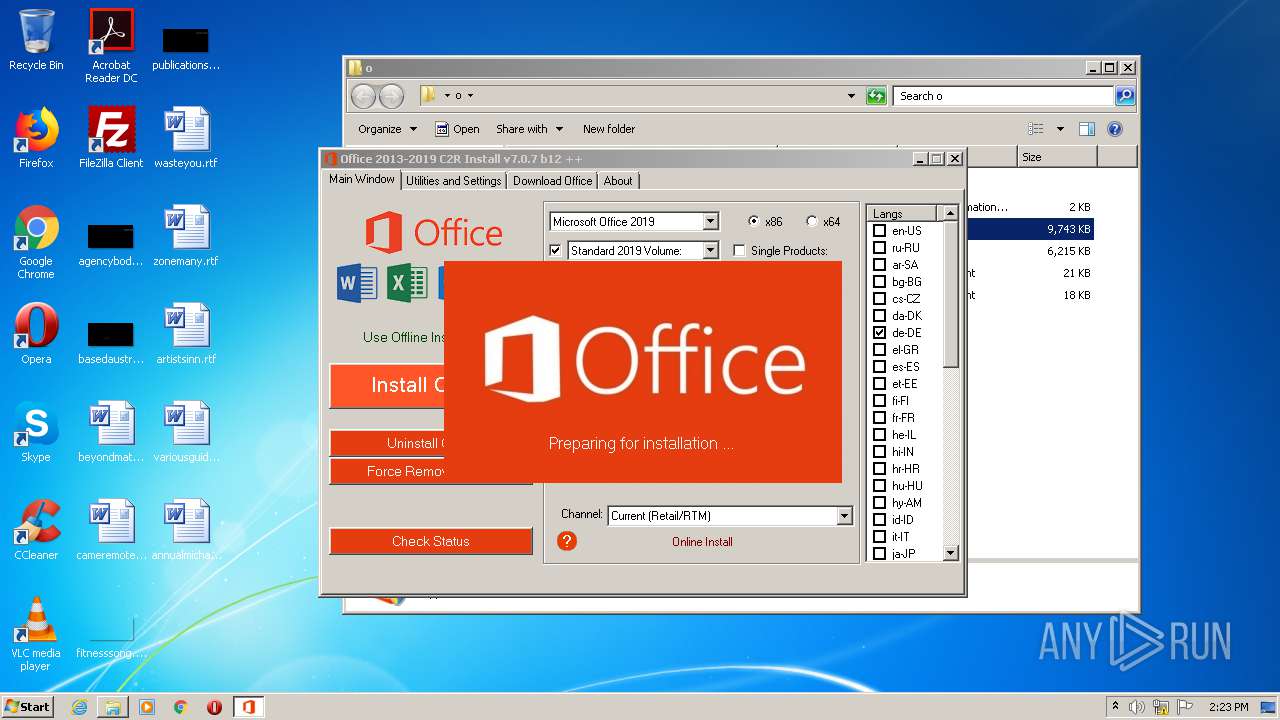
Task: Open Firefox desktop shortcut
Action: (36, 138)
